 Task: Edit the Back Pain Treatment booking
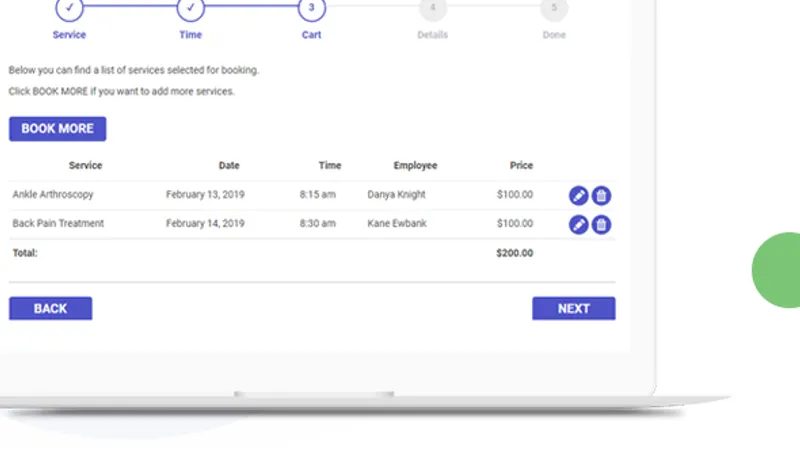pos(578,225)
